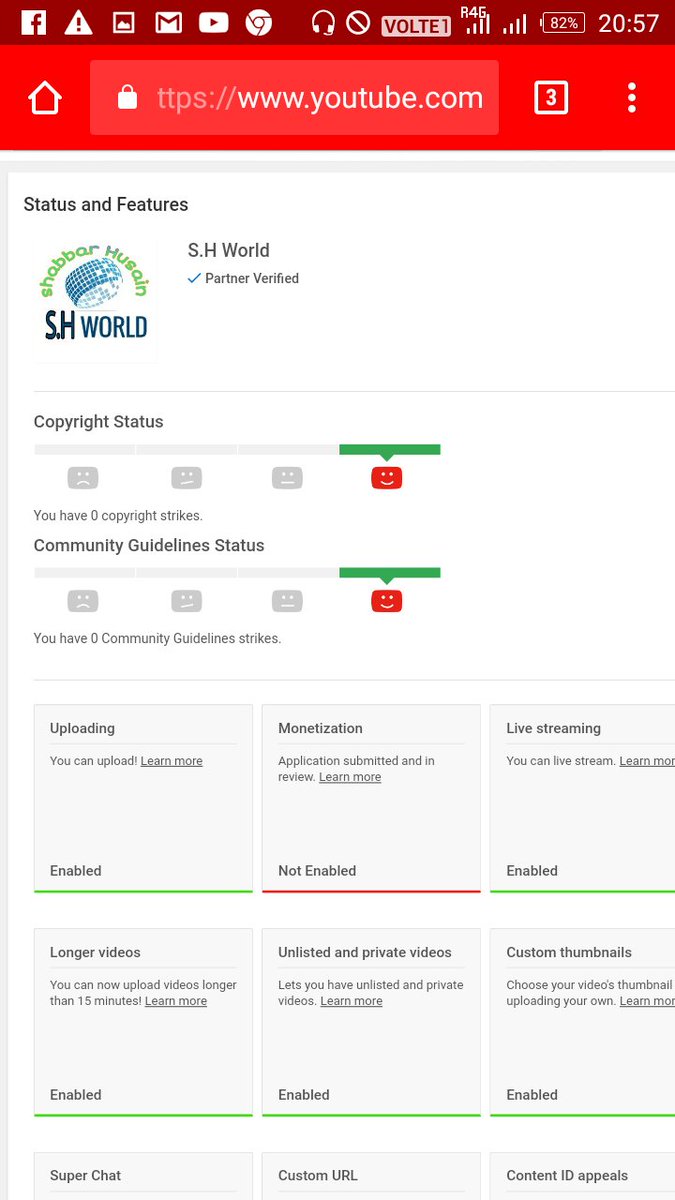Click the green Copyright Status bar segment
The image size is (675, 1200).
click(390, 450)
